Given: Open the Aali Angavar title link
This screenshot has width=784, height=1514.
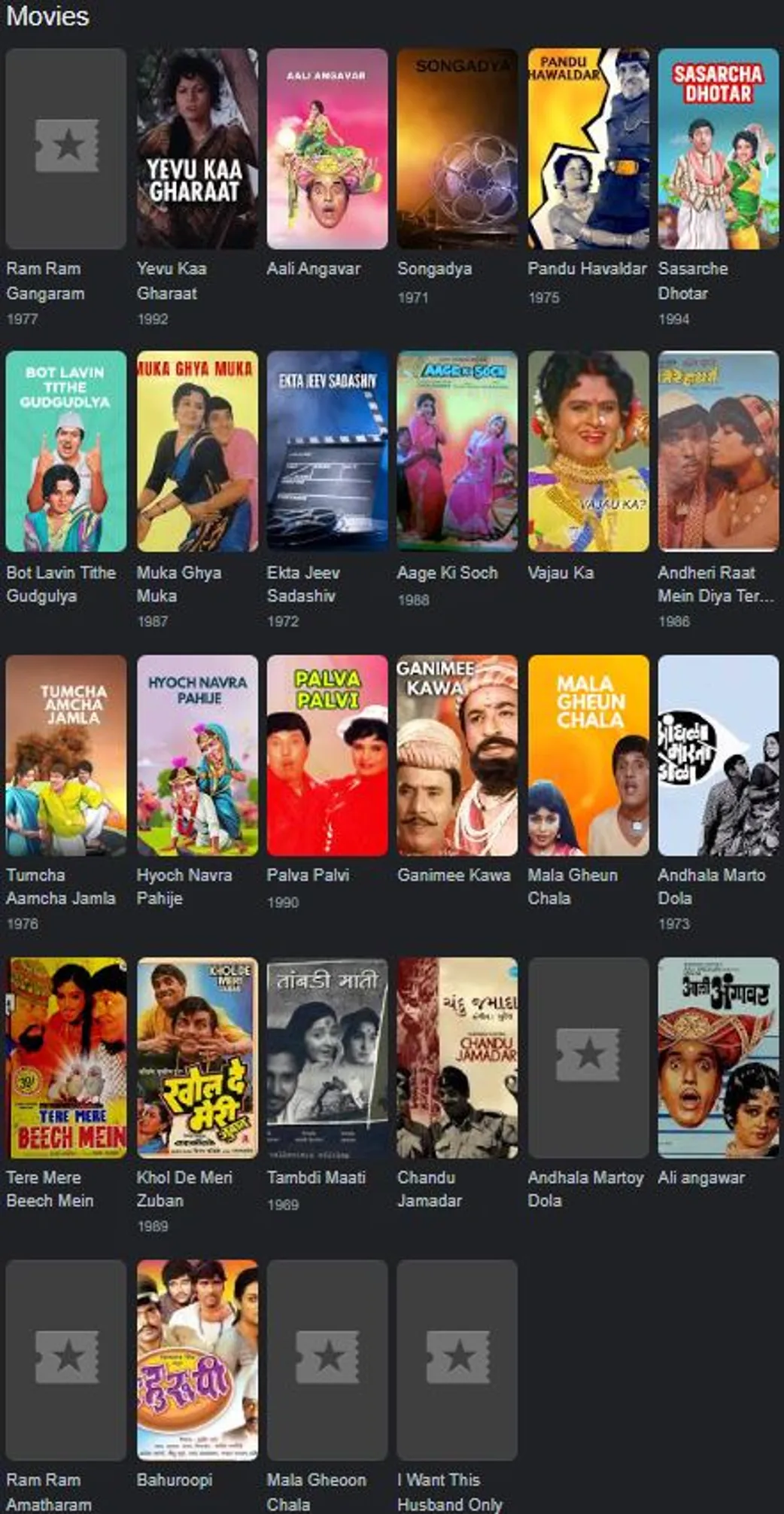Looking at the screenshot, I should pos(314,269).
